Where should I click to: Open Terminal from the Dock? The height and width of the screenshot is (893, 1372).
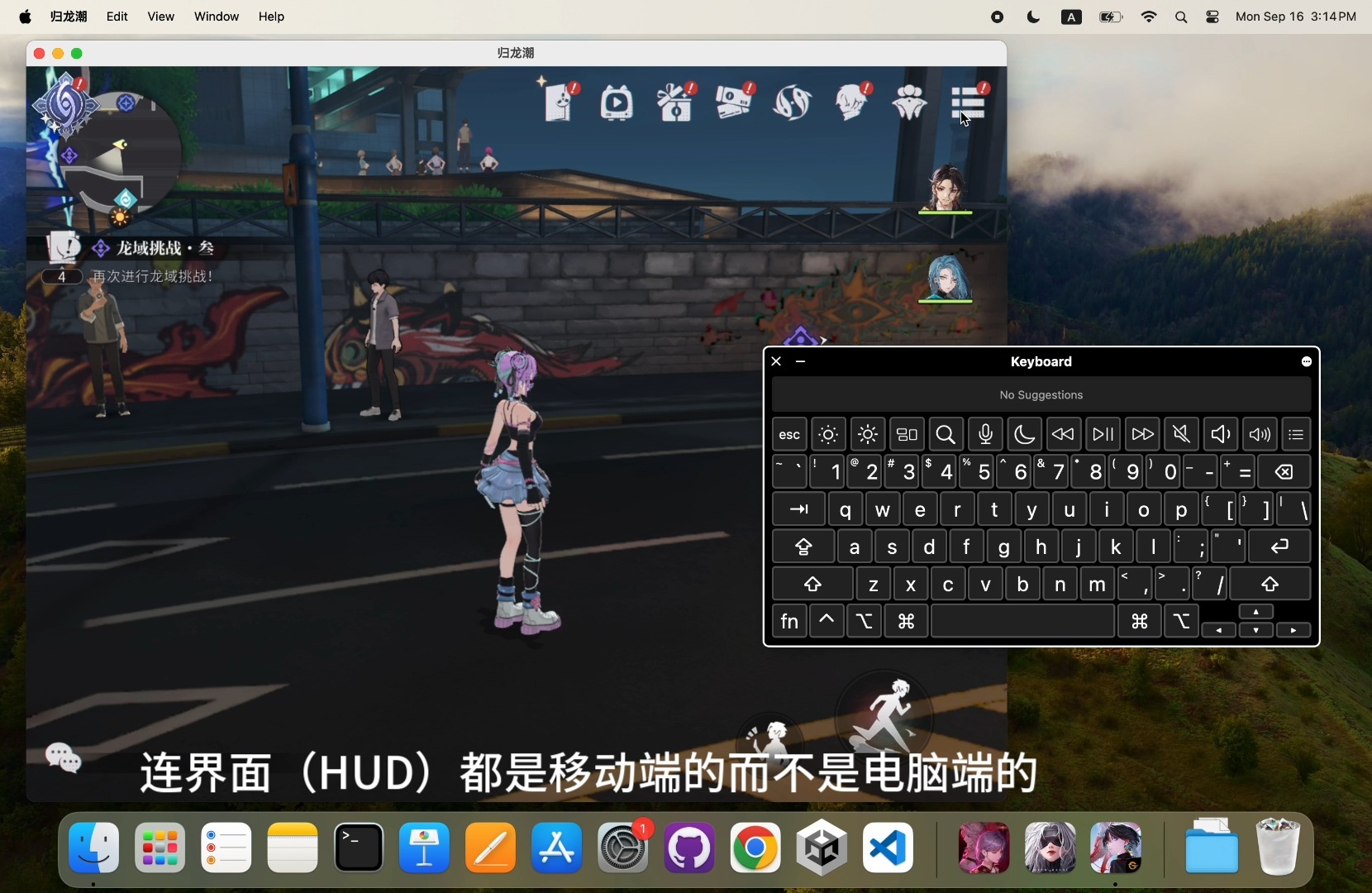pos(360,848)
